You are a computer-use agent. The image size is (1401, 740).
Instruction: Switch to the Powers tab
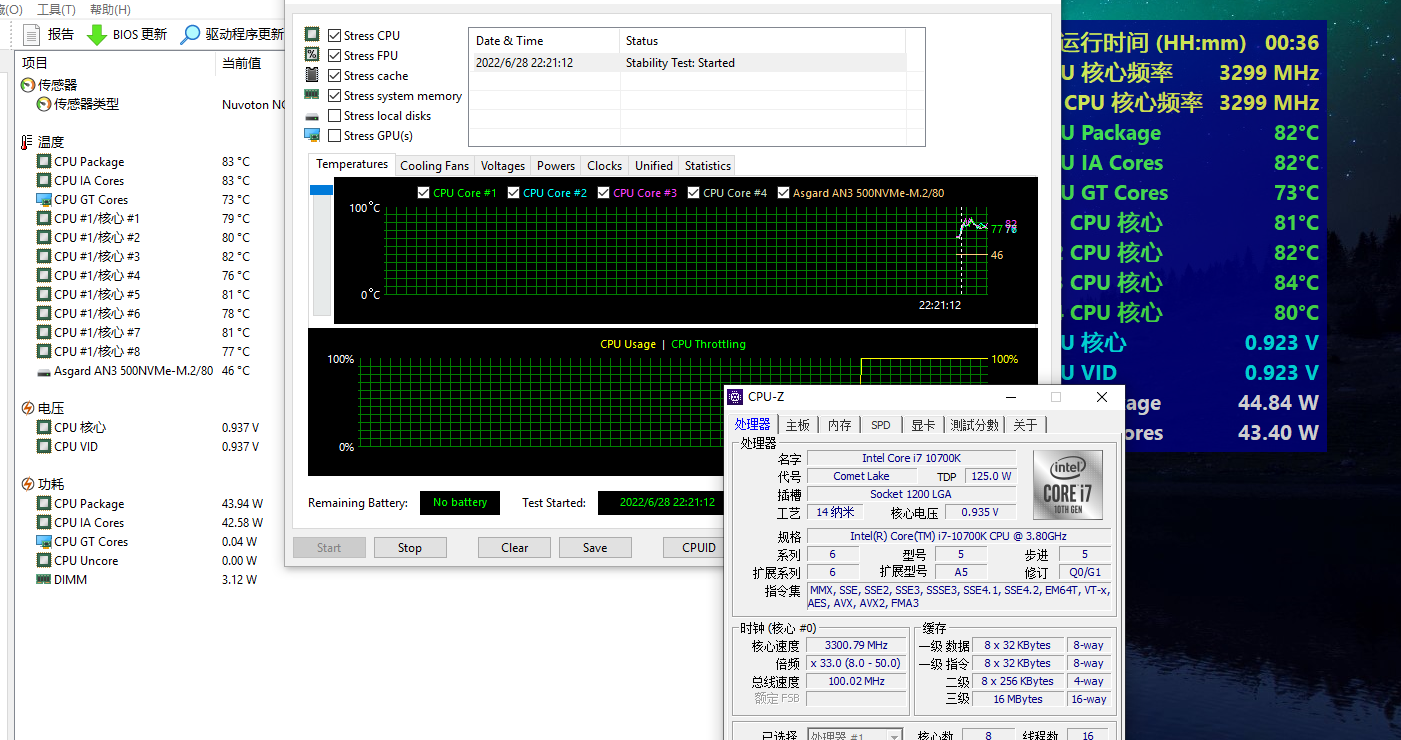[556, 166]
